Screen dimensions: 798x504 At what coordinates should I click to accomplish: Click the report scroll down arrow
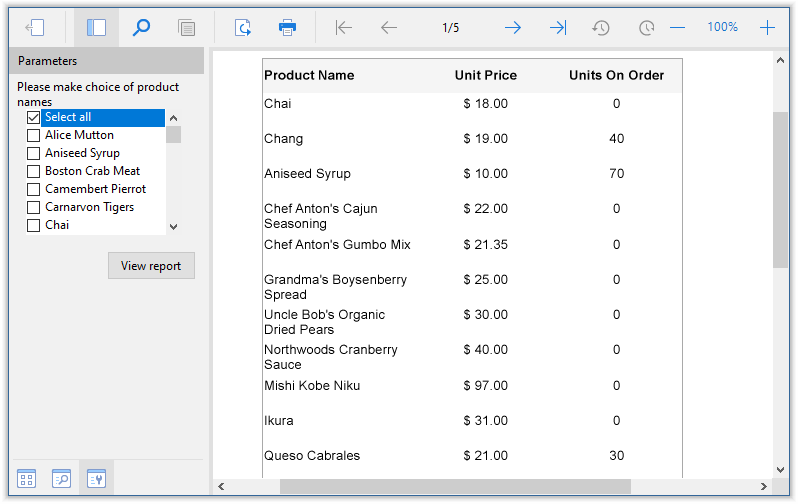click(x=780, y=470)
